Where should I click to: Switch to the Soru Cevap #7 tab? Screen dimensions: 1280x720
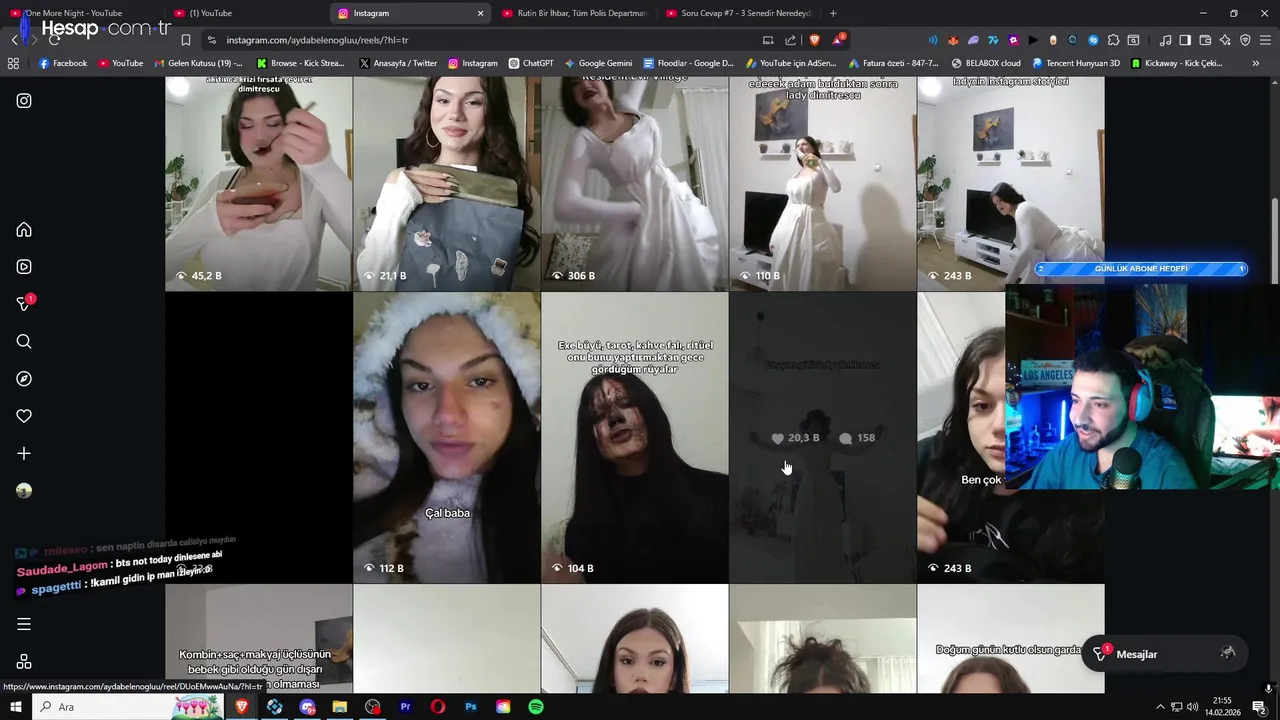(x=739, y=13)
